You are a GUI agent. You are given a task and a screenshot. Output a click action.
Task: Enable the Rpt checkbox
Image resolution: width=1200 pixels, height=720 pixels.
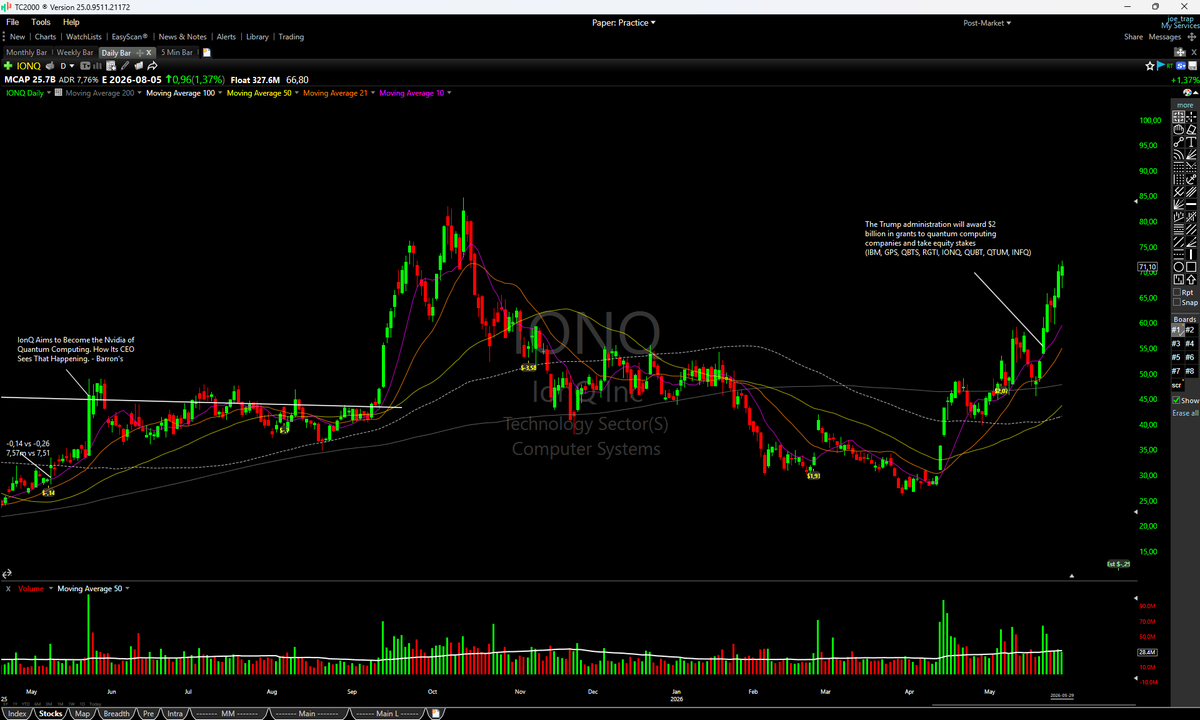click(x=1177, y=292)
